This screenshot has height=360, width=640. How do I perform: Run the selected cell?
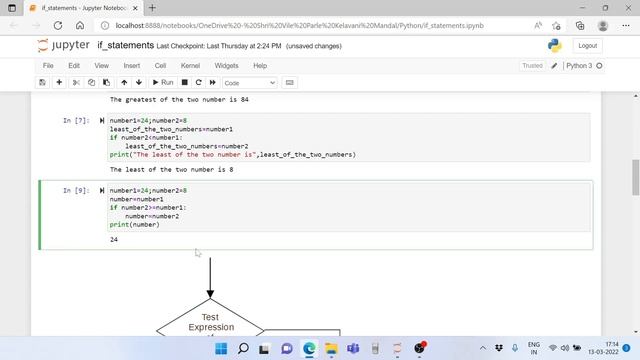pos(163,82)
